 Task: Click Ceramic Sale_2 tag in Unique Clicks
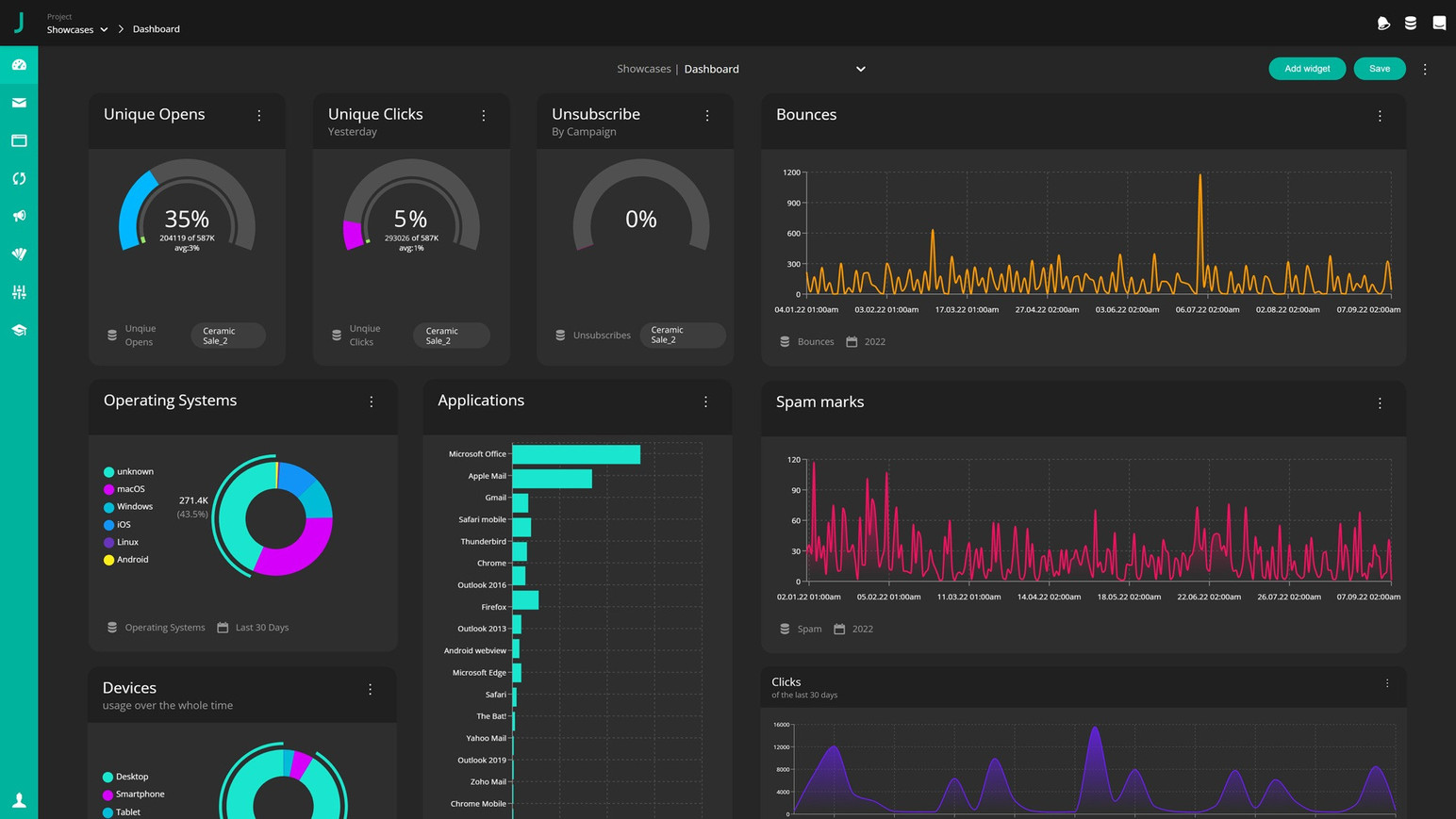tap(452, 336)
